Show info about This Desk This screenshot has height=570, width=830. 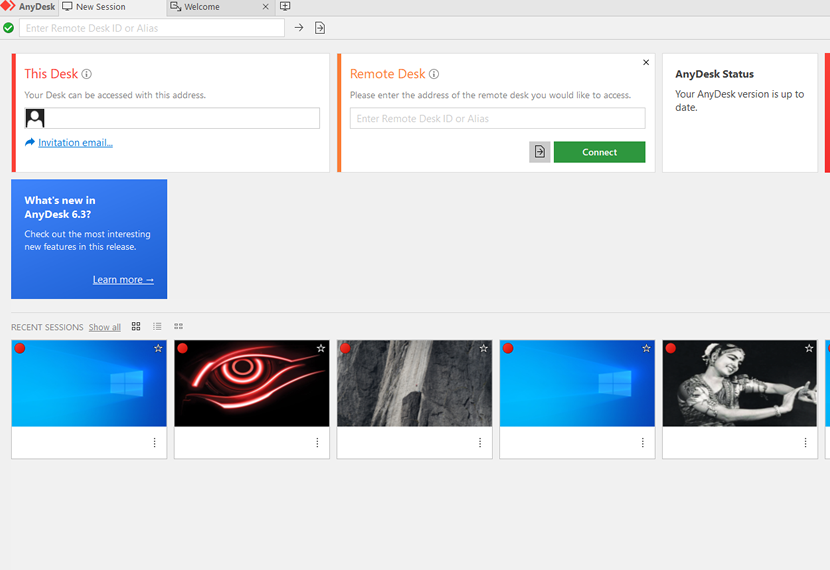(x=87, y=74)
